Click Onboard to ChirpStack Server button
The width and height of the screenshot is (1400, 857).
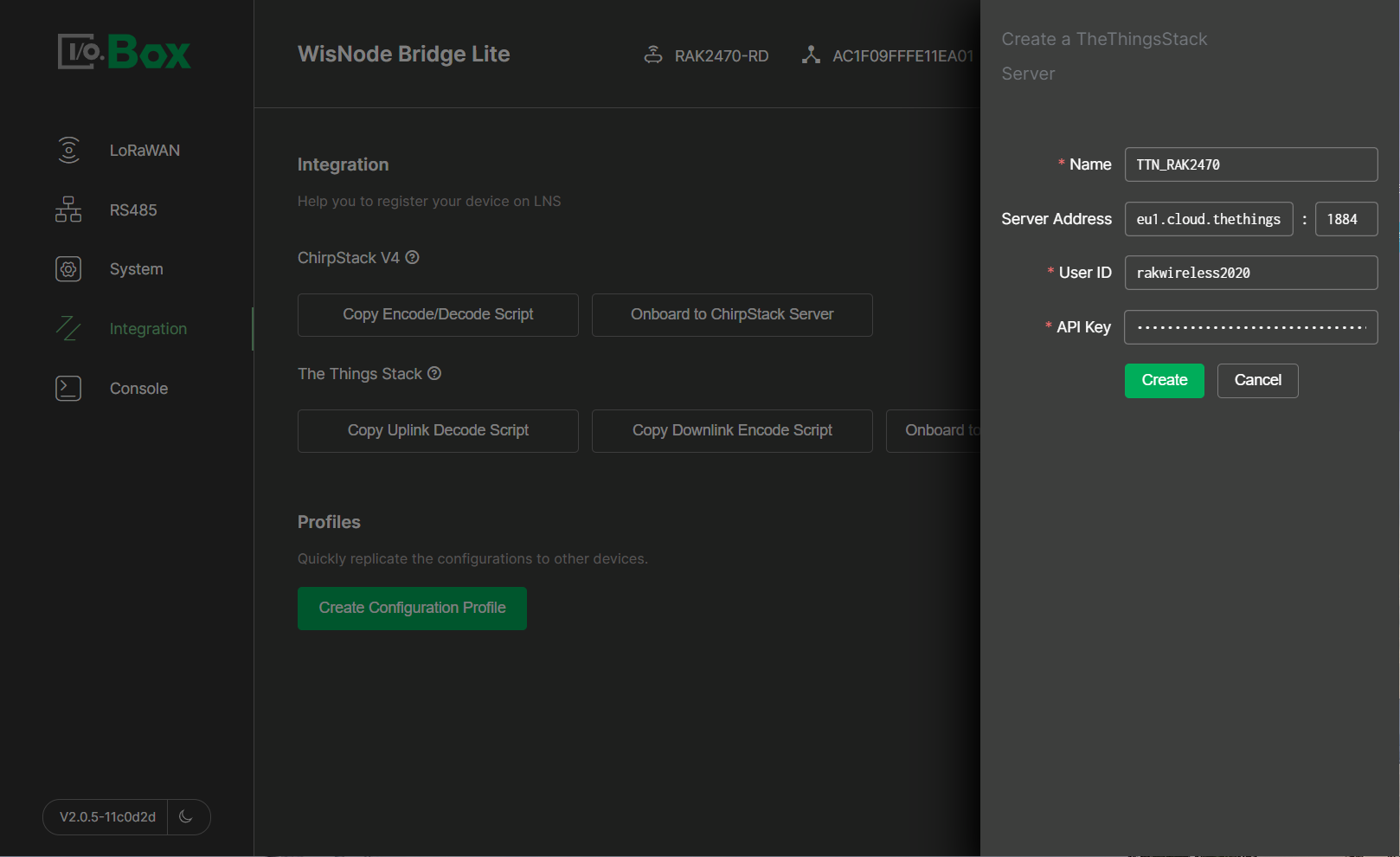[732, 314]
